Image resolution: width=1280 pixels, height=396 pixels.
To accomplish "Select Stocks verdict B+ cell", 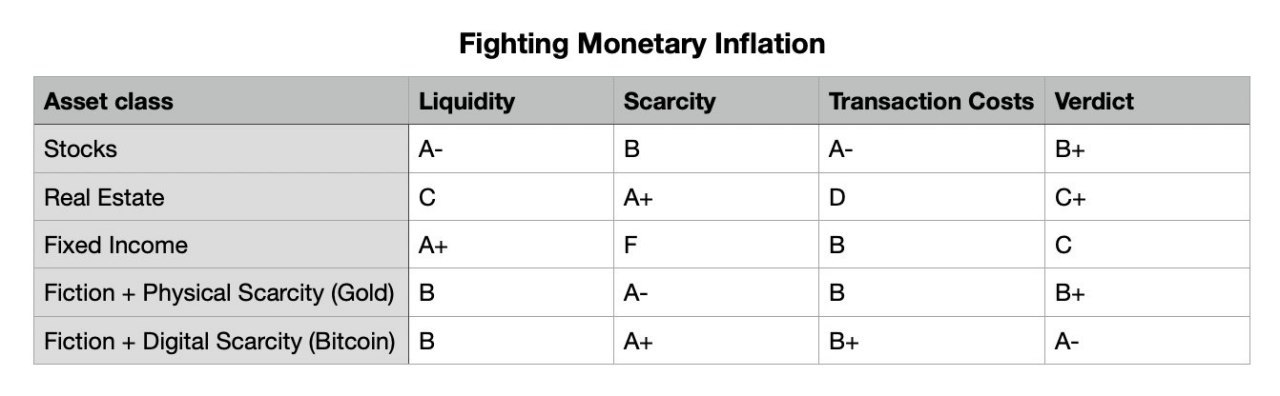I will click(x=1147, y=149).
